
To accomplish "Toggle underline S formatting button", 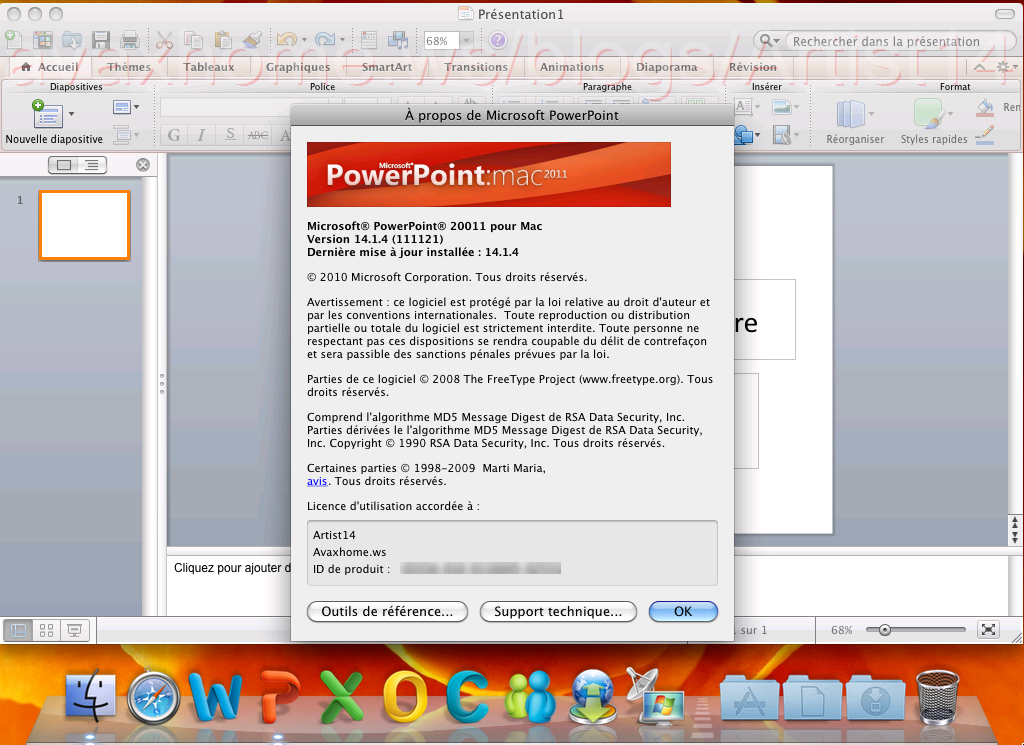I will [x=230, y=135].
